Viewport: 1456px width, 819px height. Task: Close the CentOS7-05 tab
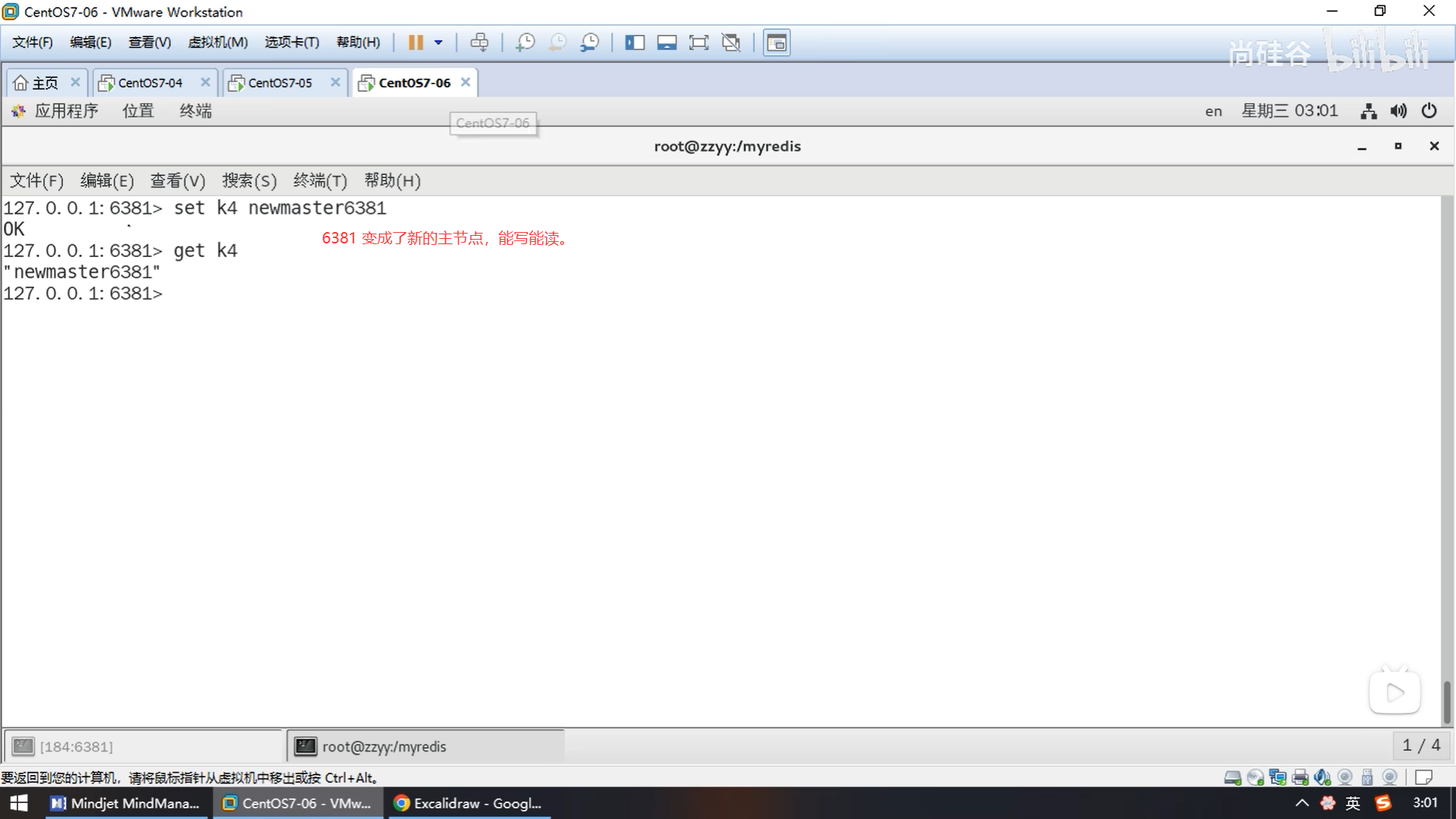tap(335, 82)
